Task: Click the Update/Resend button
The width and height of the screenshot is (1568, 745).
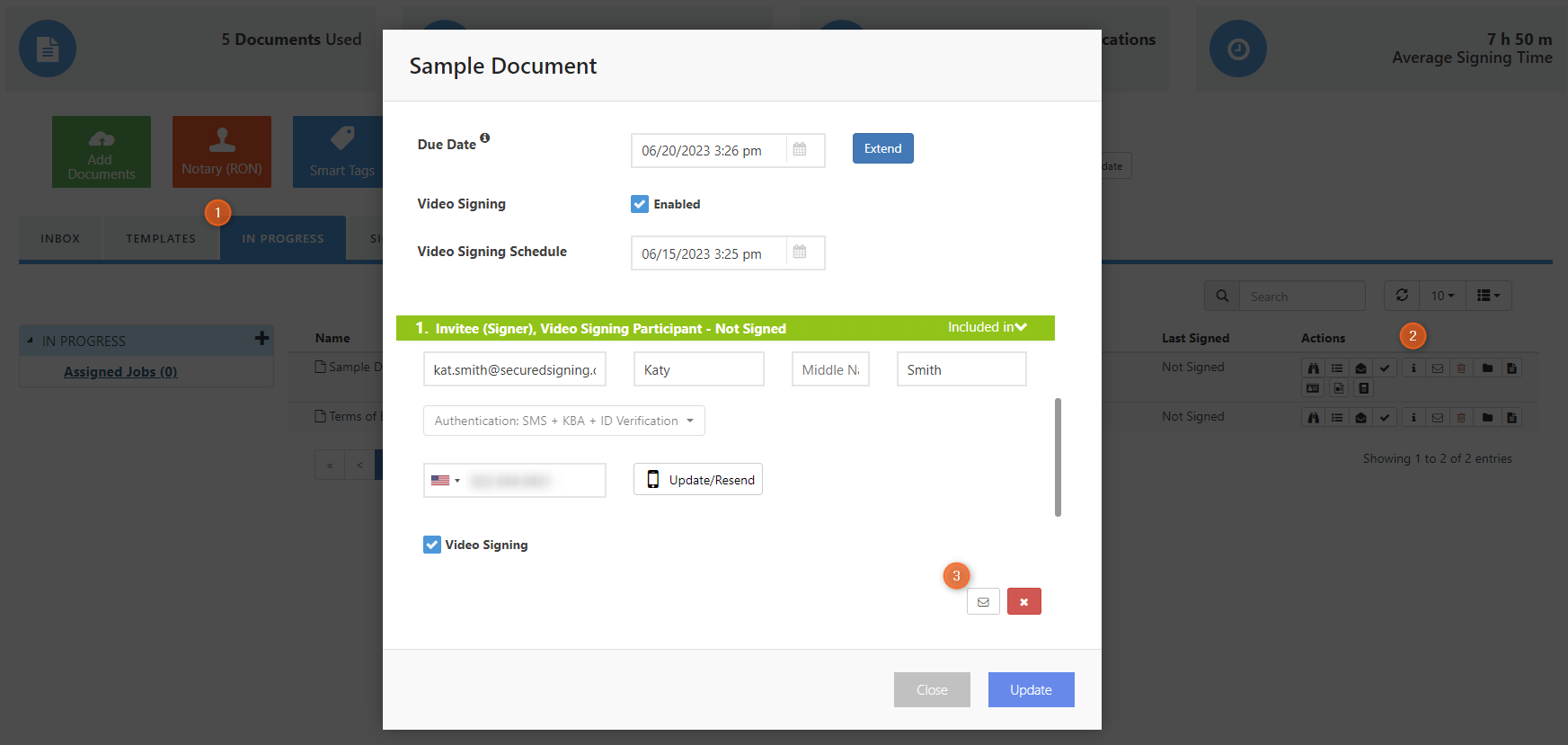Action: pos(698,479)
